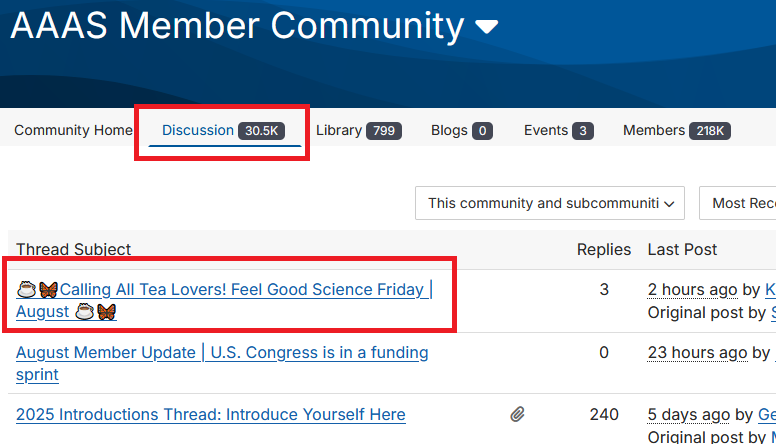This screenshot has width=776, height=444.
Task: Open the Events tab
Action: coord(546,130)
